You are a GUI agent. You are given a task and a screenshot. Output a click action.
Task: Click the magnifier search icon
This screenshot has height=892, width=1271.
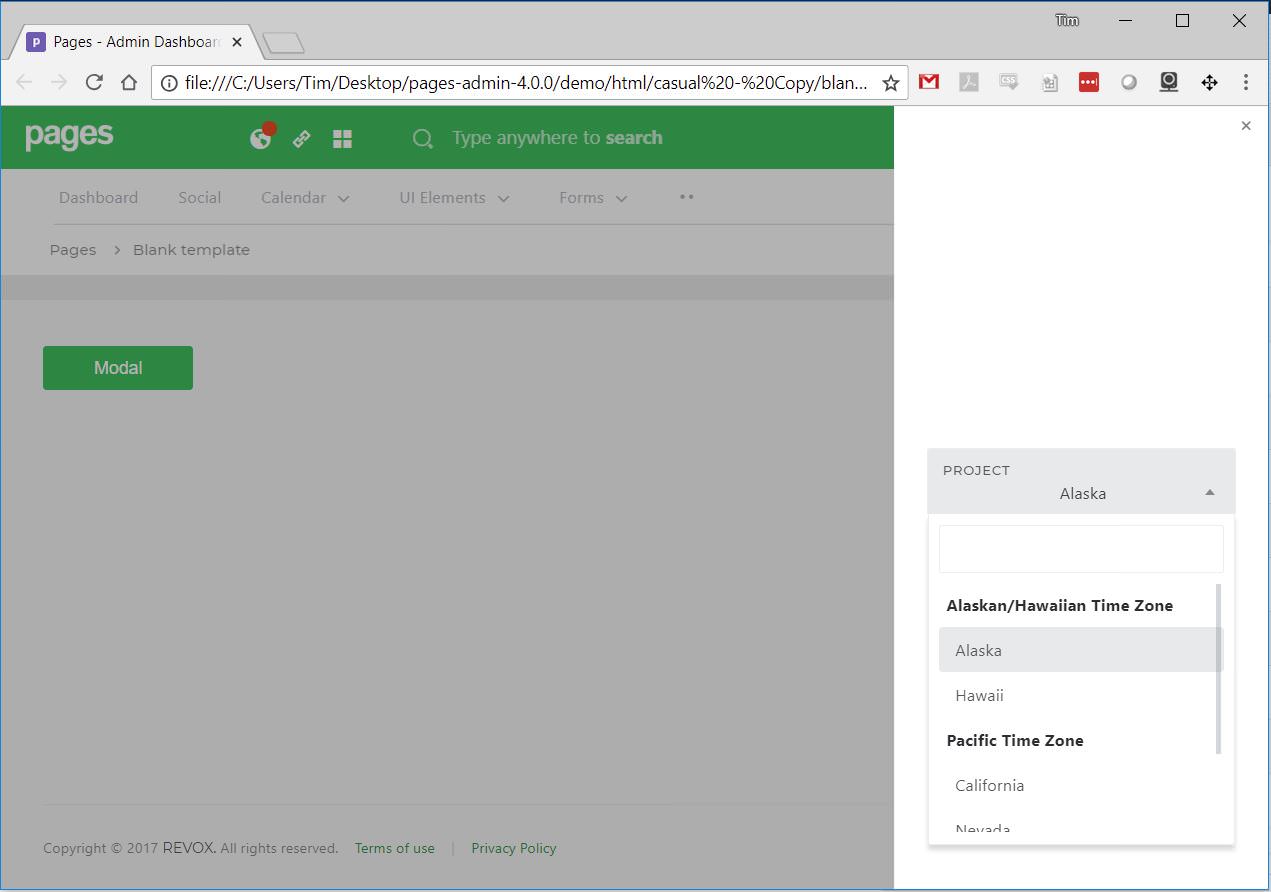pyautogui.click(x=422, y=139)
